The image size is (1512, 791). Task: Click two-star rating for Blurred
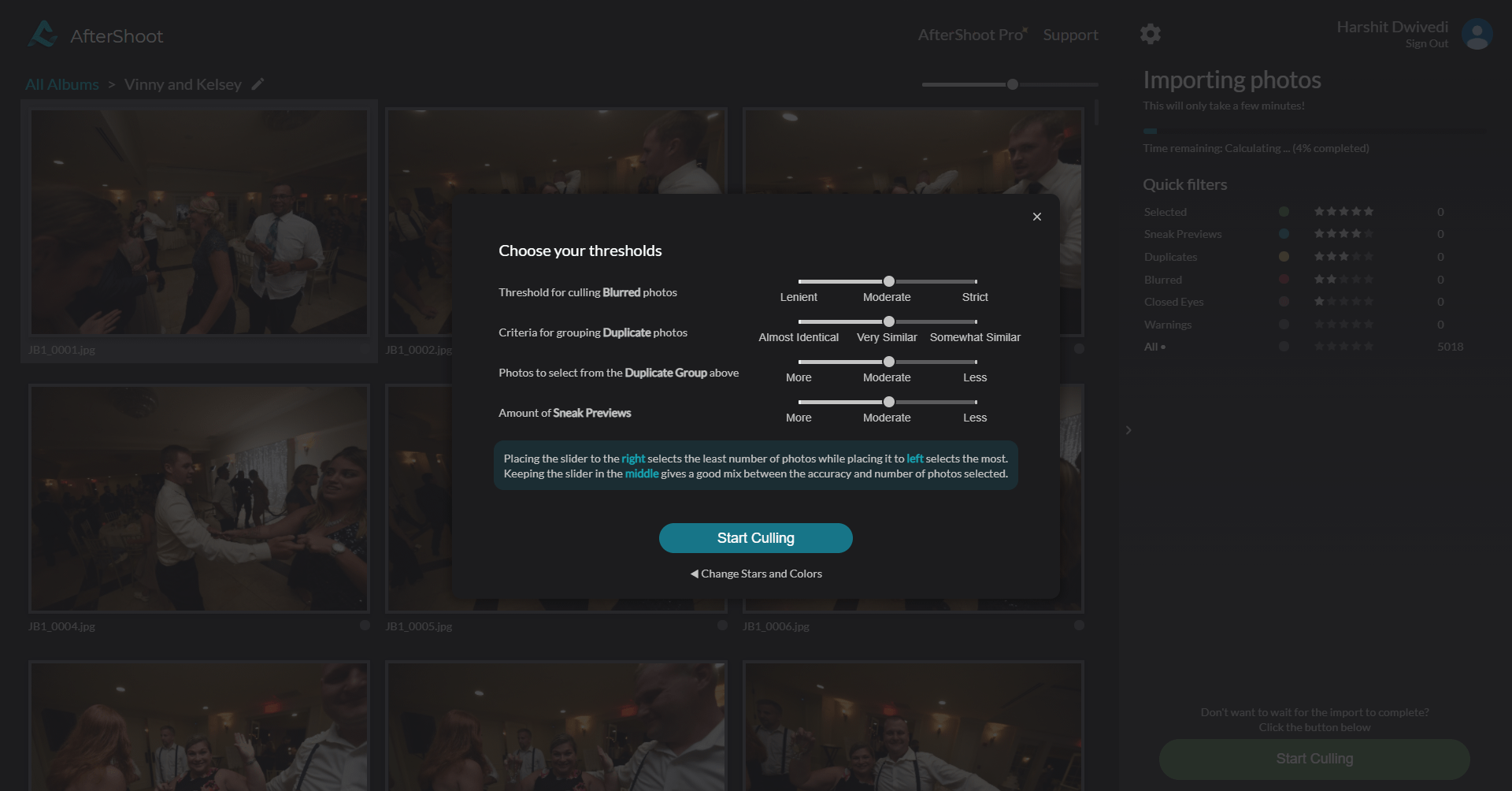(1343, 279)
